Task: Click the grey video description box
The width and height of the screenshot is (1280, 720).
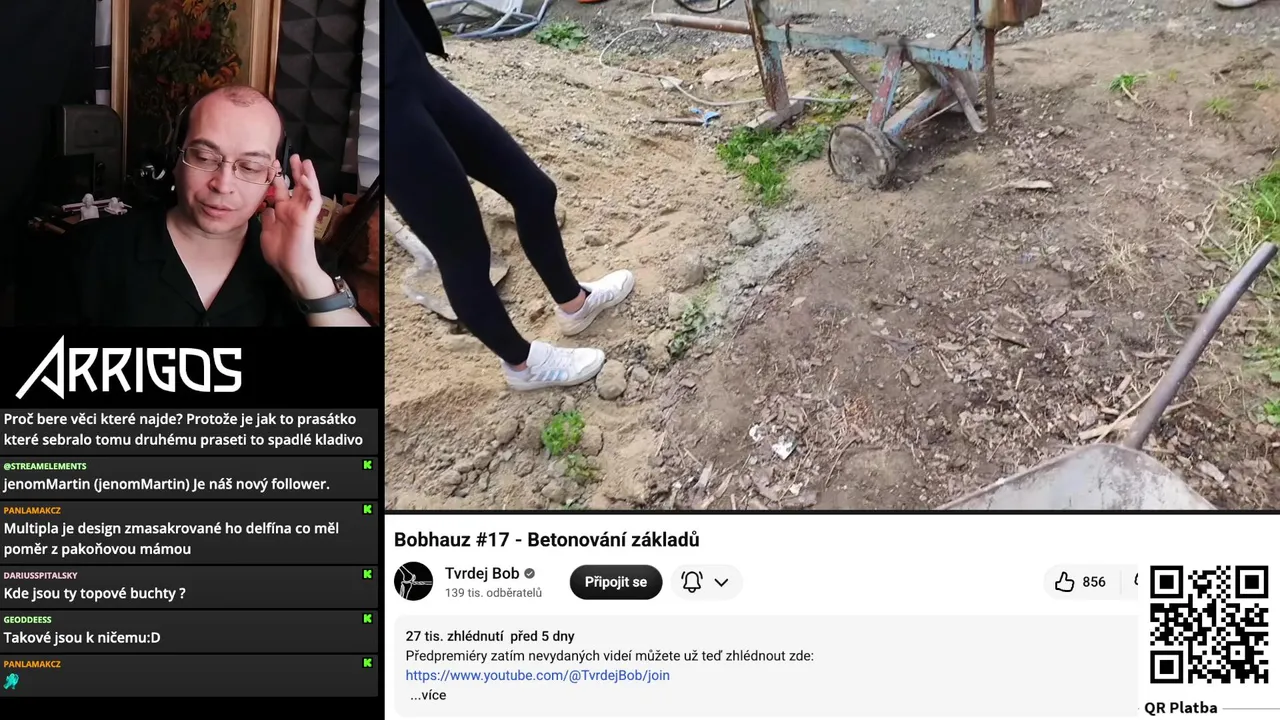Action: tap(766, 666)
